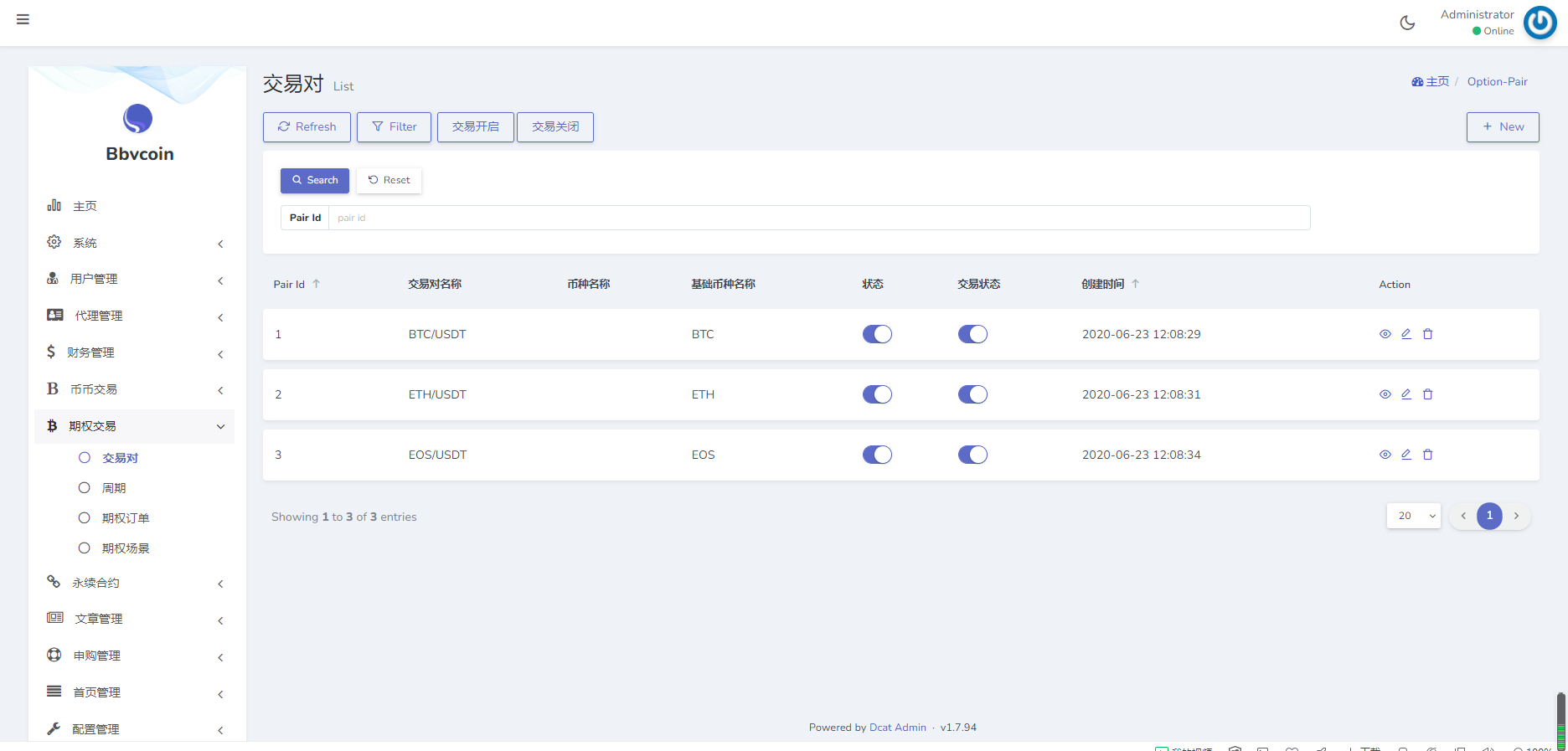Image resolution: width=1568 pixels, height=751 pixels.
Task: Click the 文章管理 newspaper icon
Action: click(x=55, y=618)
